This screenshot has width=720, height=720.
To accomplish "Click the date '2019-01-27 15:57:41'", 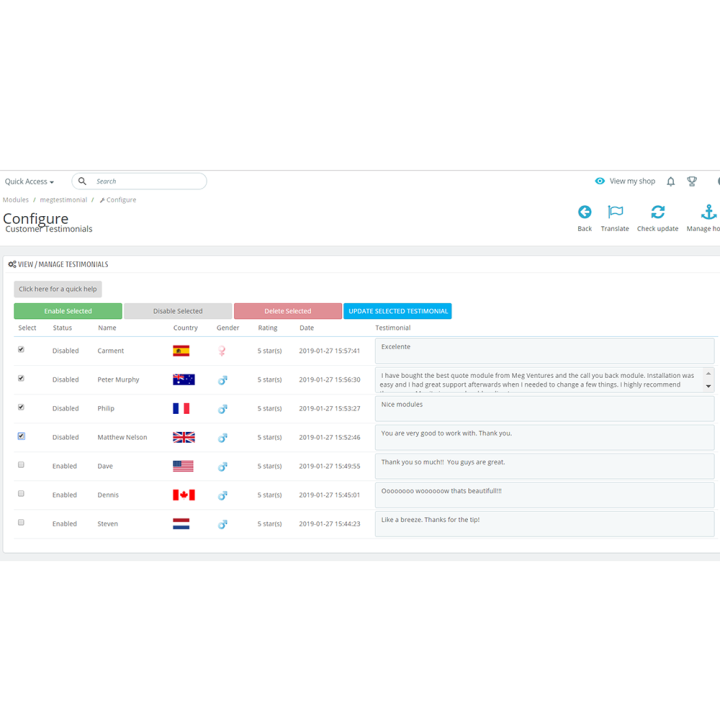I will pyautogui.click(x=330, y=351).
